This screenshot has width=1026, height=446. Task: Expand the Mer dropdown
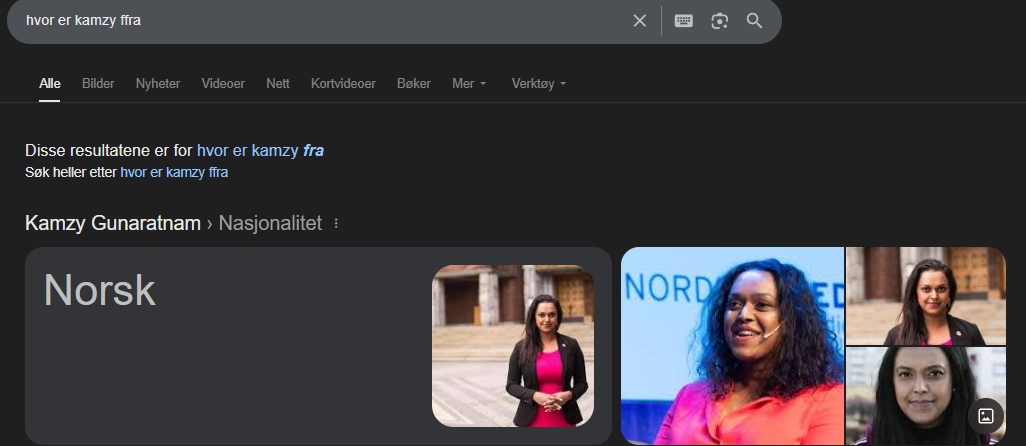(x=469, y=84)
